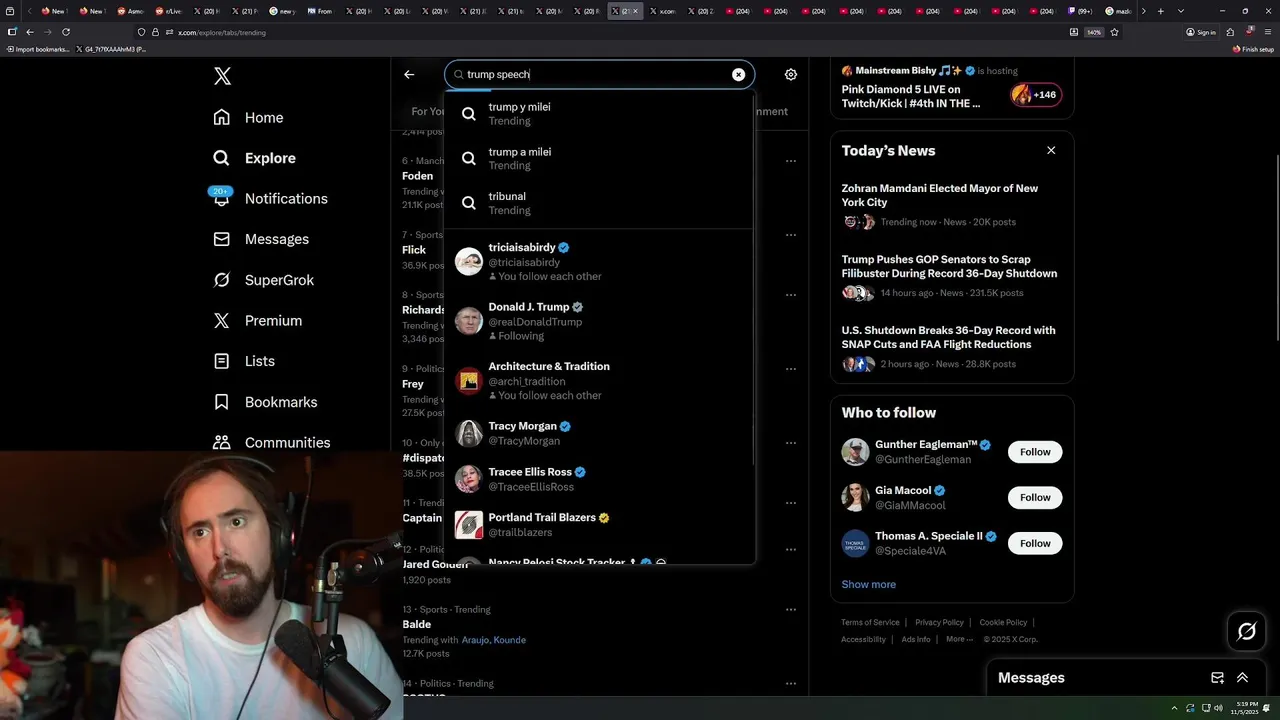
Task: Open Premium in the sidebar
Action: click(x=258, y=320)
